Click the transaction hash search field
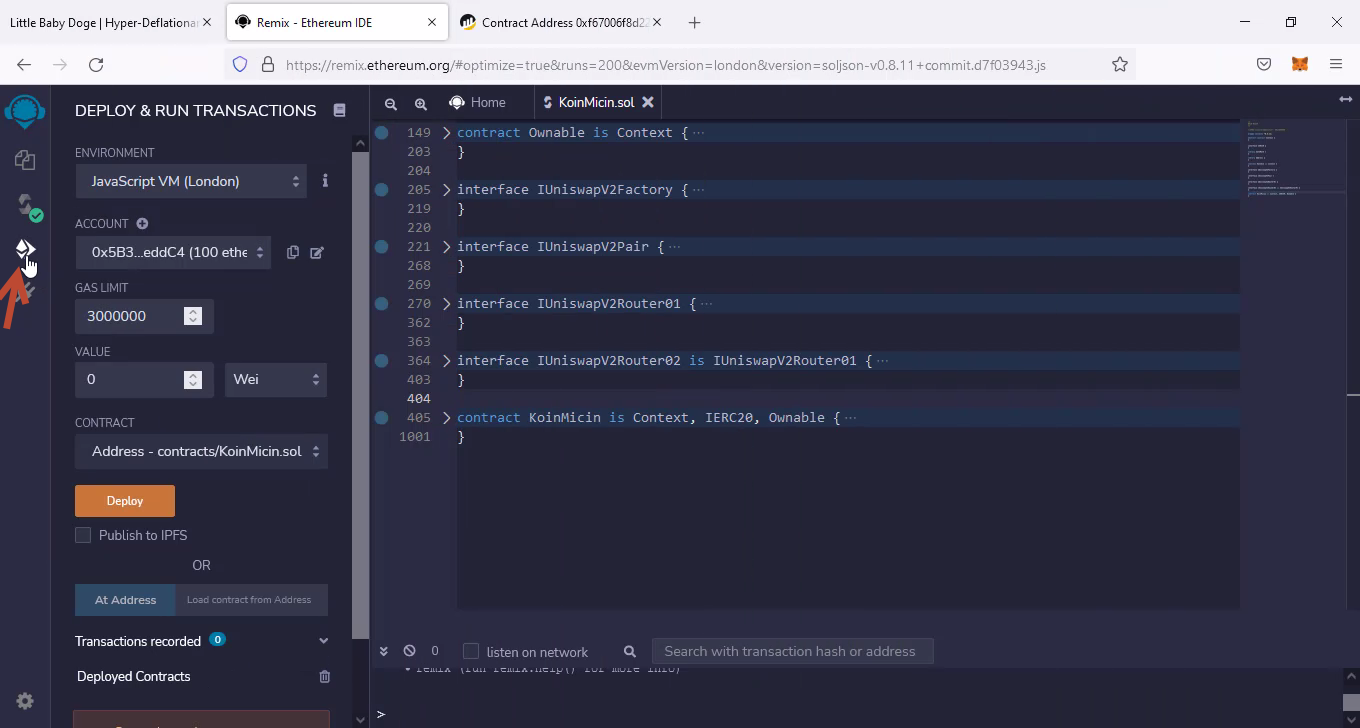This screenshot has height=728, width=1360. (x=791, y=651)
